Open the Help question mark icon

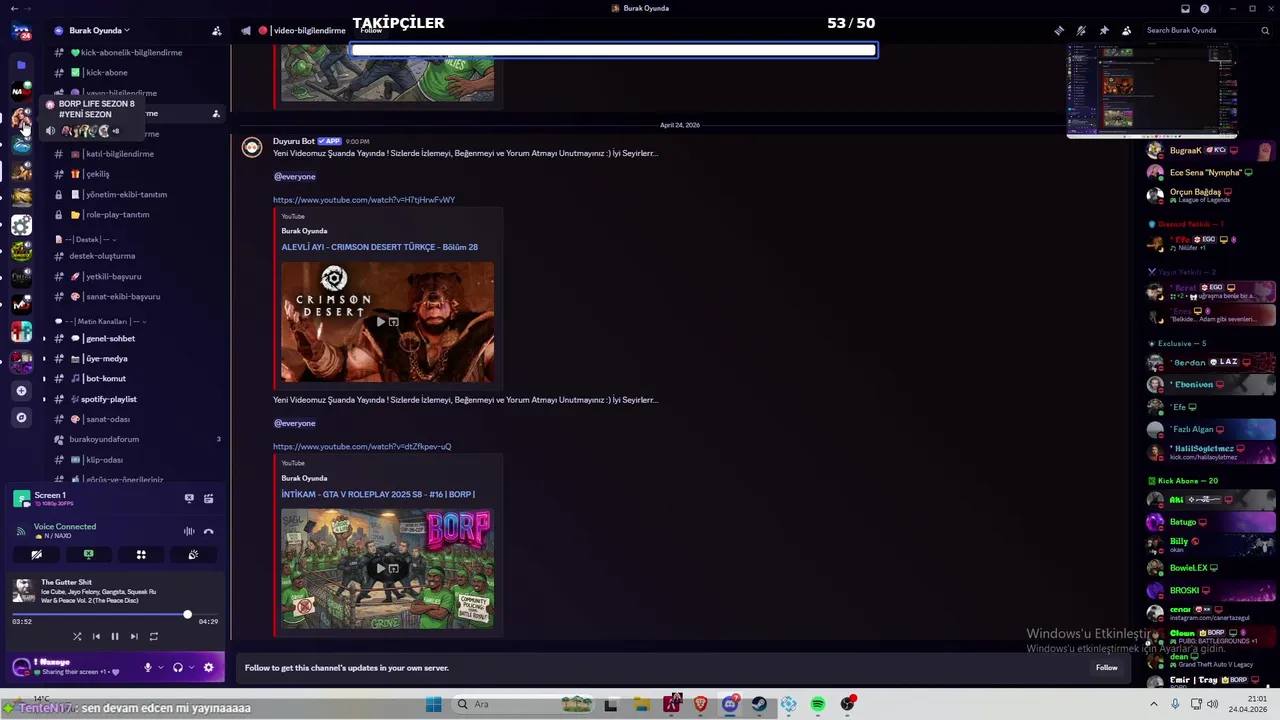pos(1205,9)
